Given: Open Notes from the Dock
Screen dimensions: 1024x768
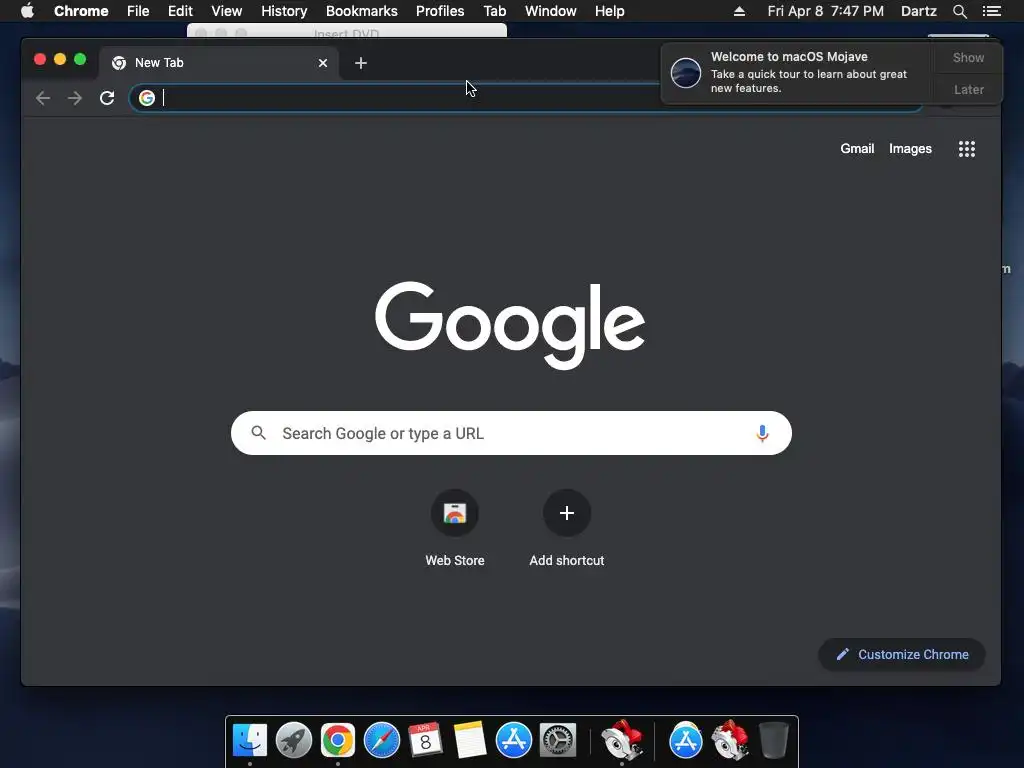Looking at the screenshot, I should 470,741.
